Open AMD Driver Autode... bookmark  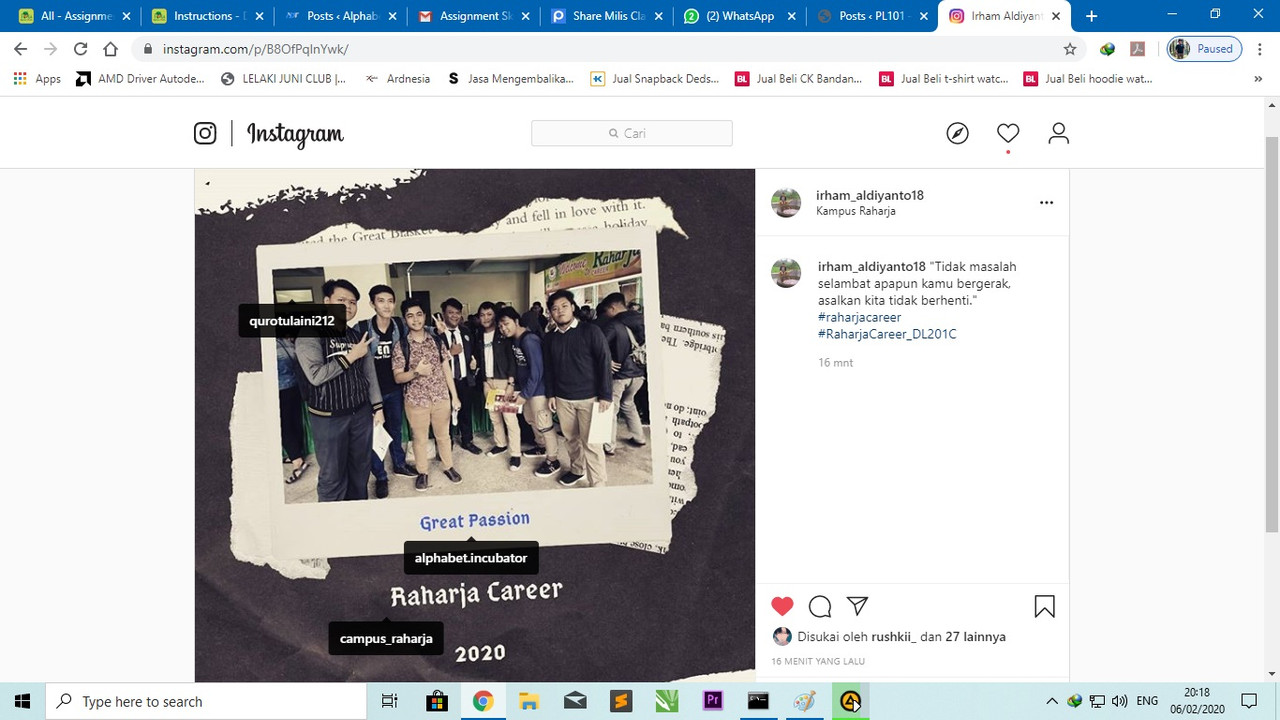tap(140, 79)
